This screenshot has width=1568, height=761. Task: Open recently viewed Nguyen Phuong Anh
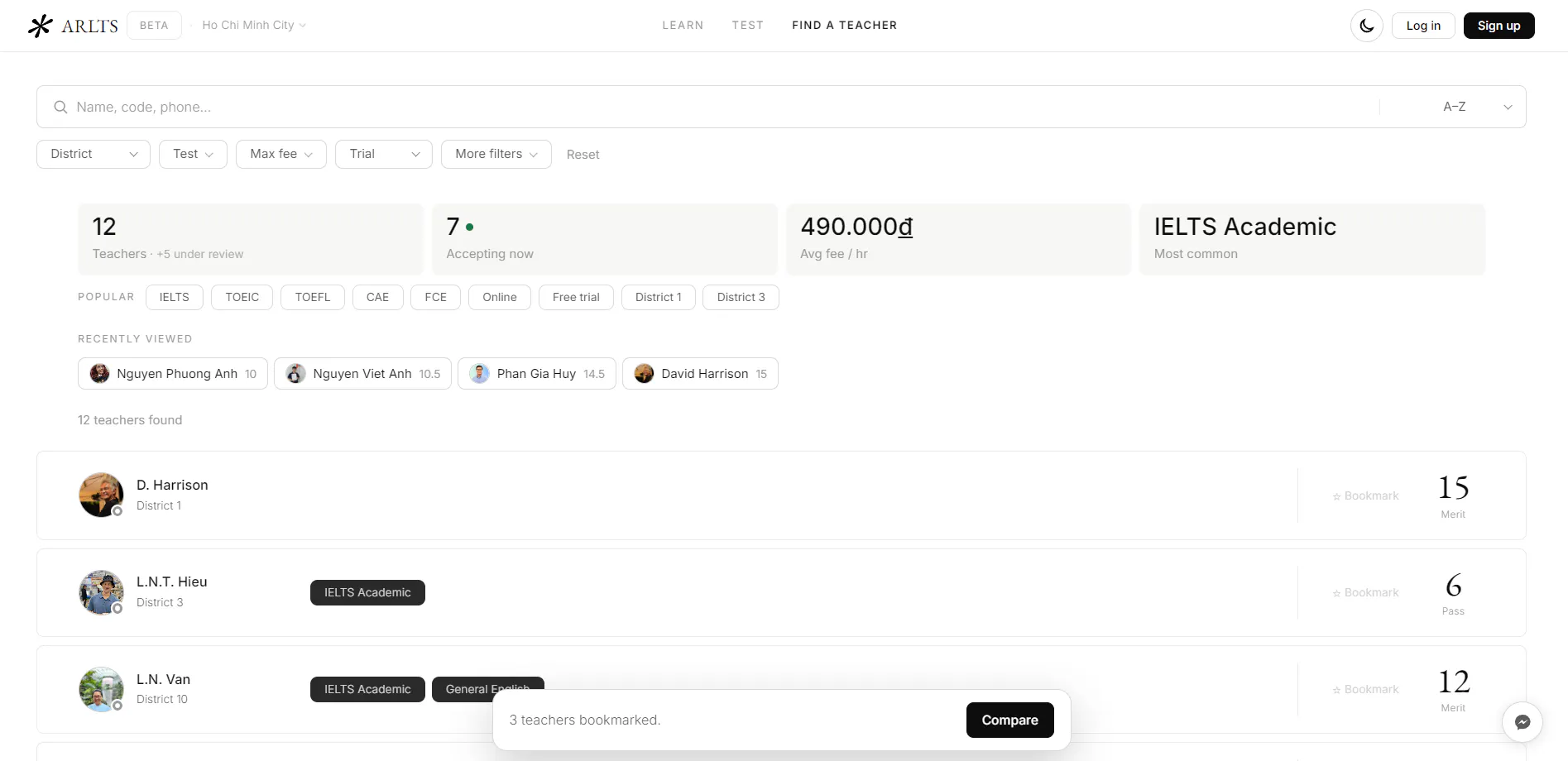[x=173, y=374]
